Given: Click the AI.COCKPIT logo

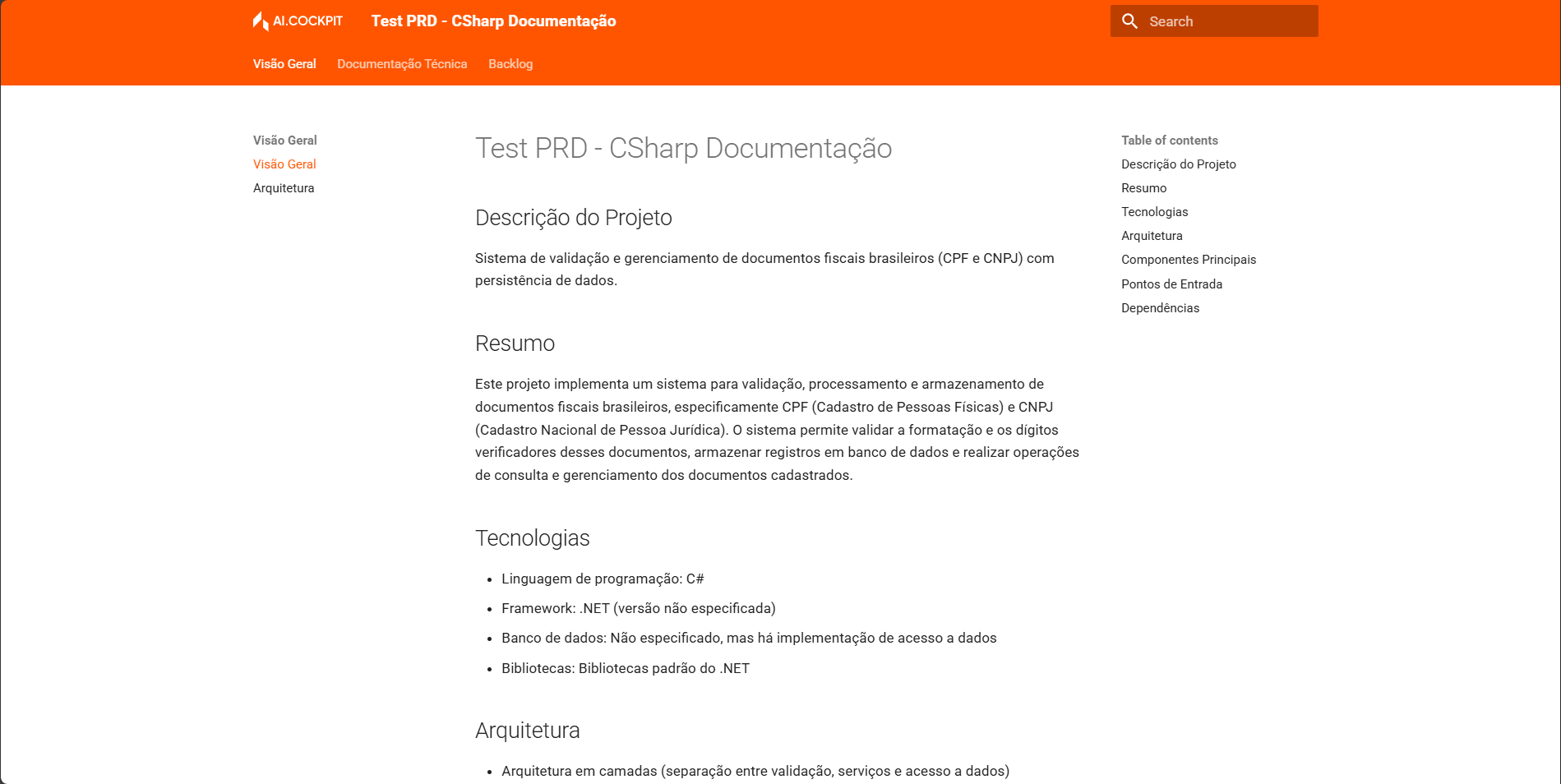Looking at the screenshot, I should 298,21.
